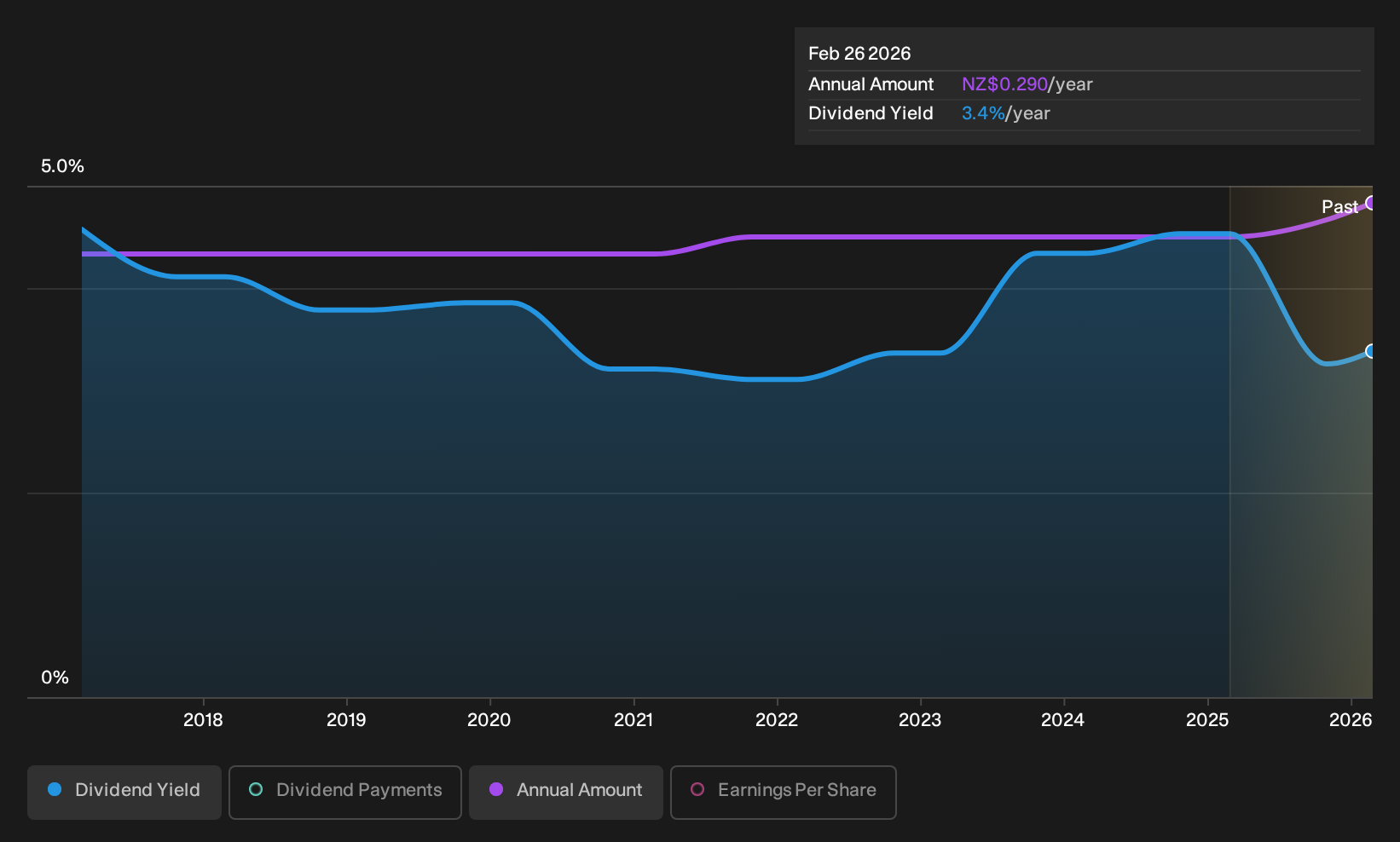Click the Feb 26 2026 tooltip date
The image size is (1400, 842).
click(x=859, y=54)
